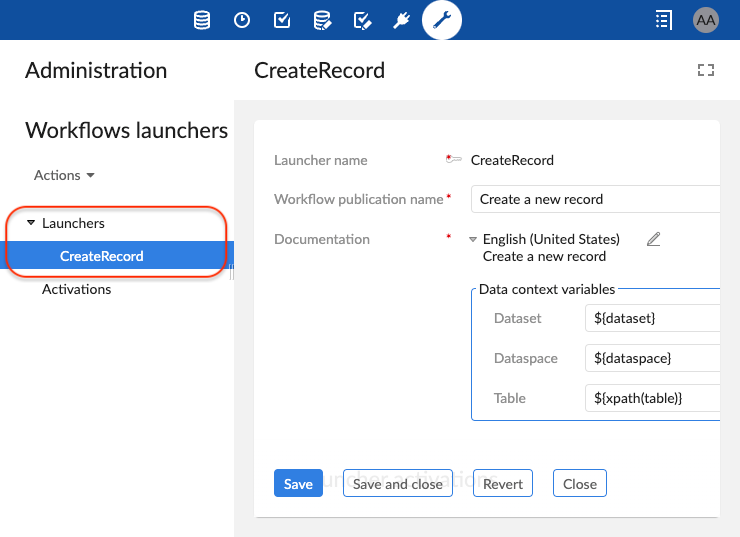Open the Data (database) section icon

click(202, 20)
